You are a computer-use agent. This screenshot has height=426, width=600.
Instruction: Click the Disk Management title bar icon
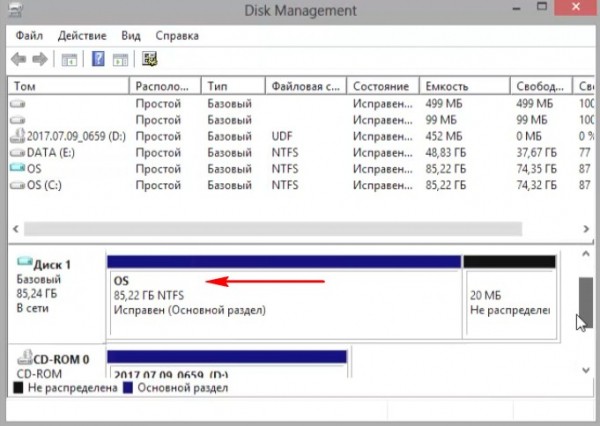[x=14, y=9]
